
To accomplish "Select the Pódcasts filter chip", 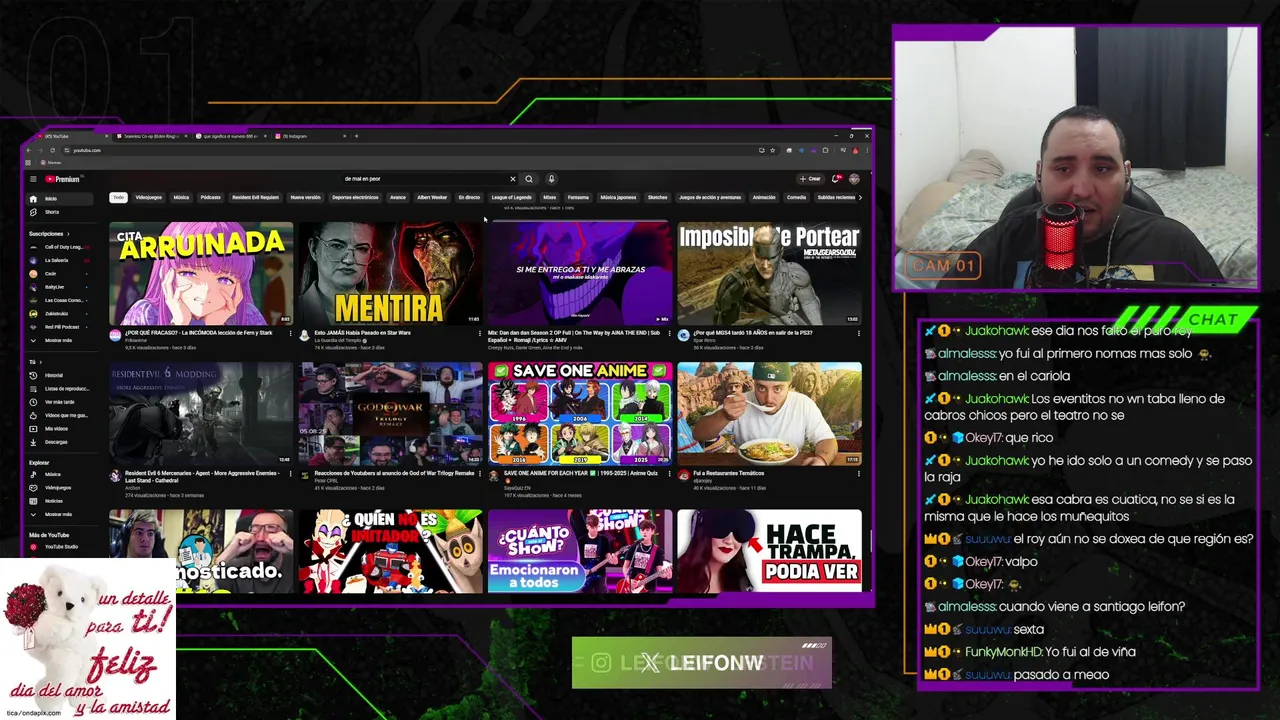I will pos(210,197).
